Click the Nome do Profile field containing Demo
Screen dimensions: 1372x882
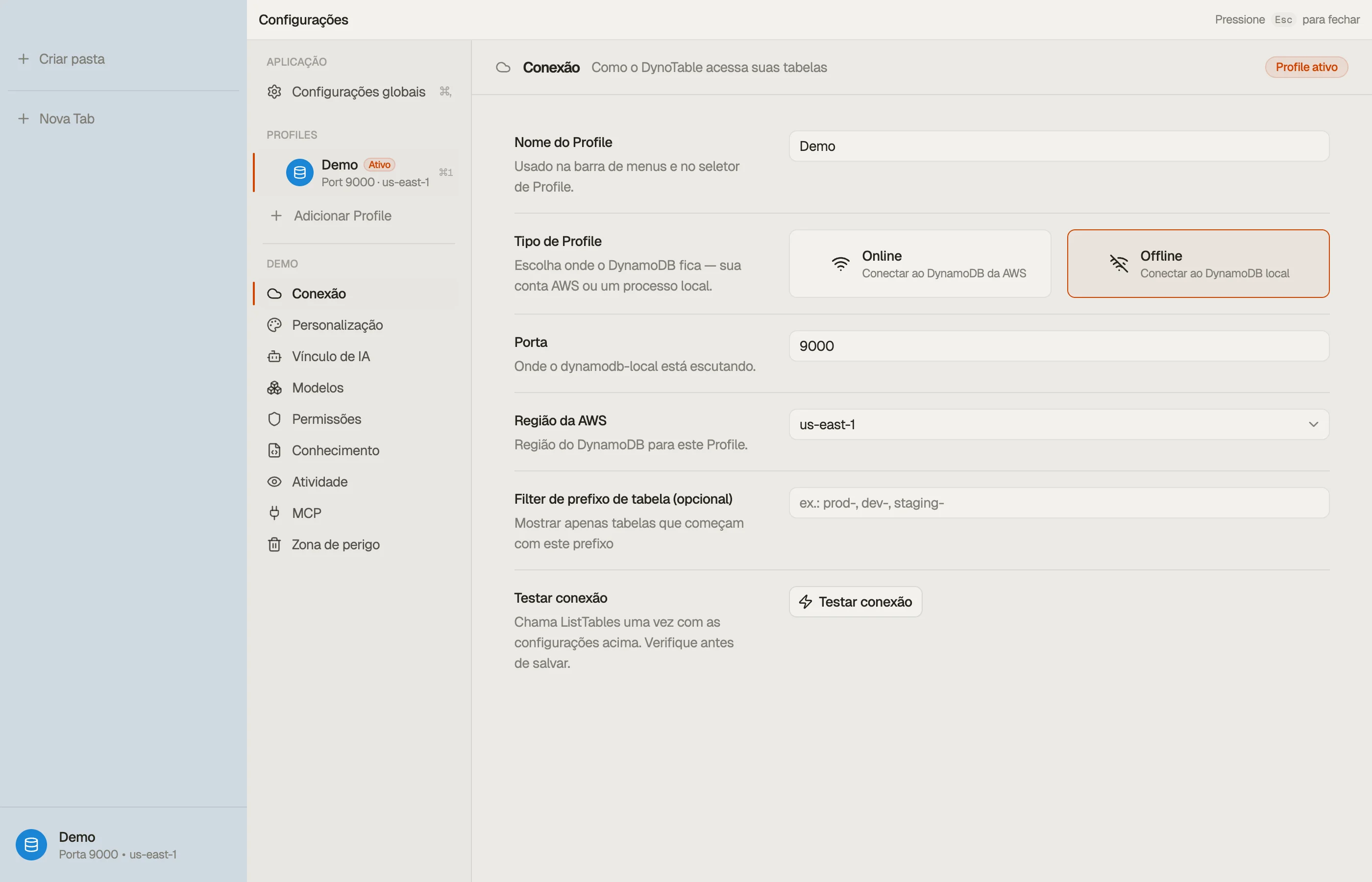click(x=1059, y=146)
